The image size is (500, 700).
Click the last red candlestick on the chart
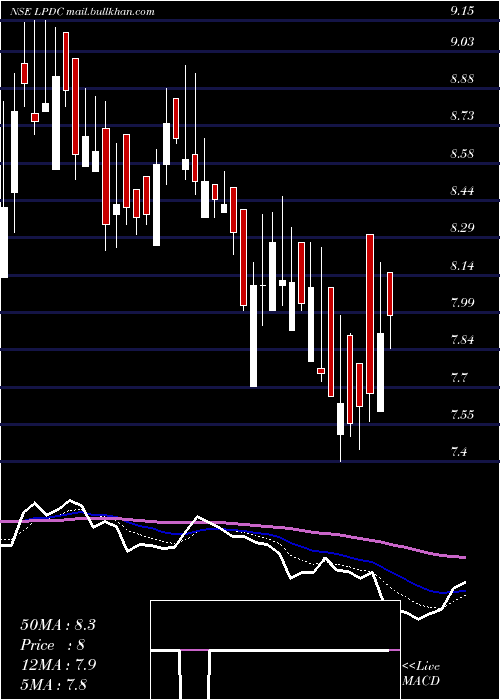390,294
